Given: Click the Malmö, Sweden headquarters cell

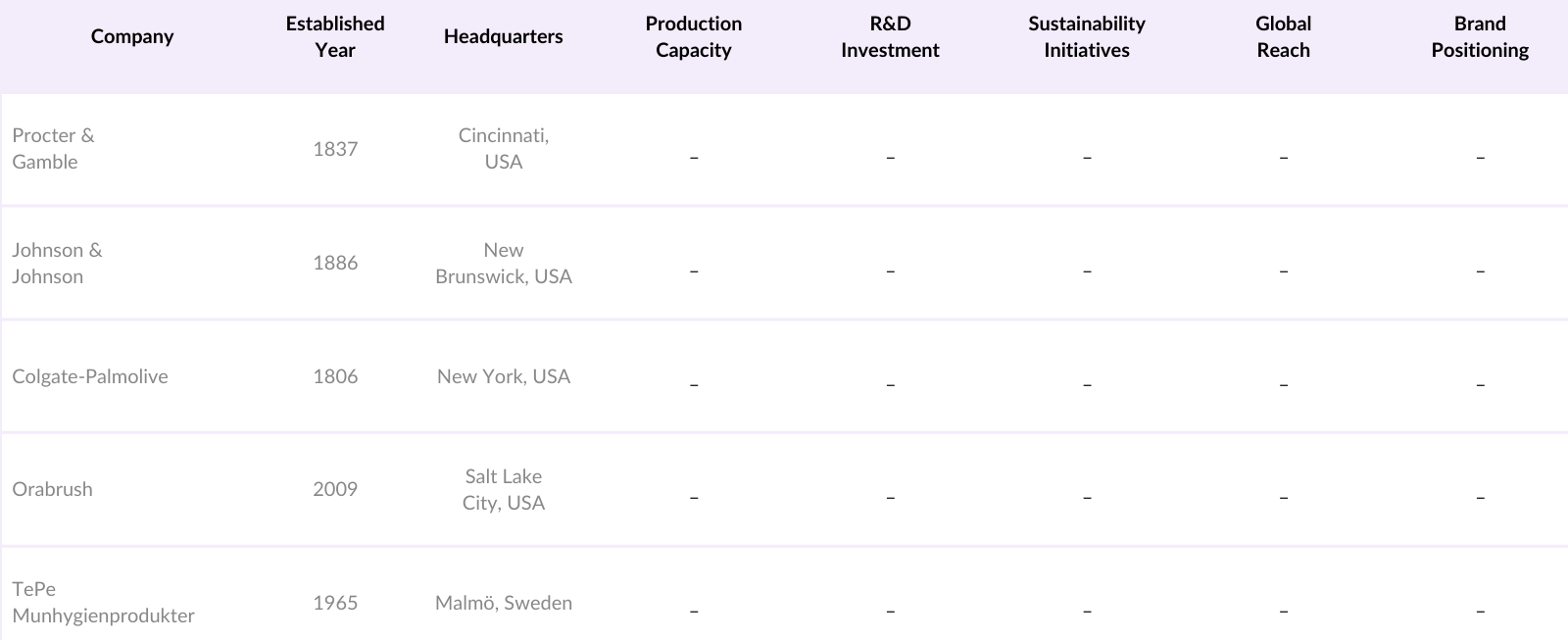Looking at the screenshot, I should tap(504, 603).
